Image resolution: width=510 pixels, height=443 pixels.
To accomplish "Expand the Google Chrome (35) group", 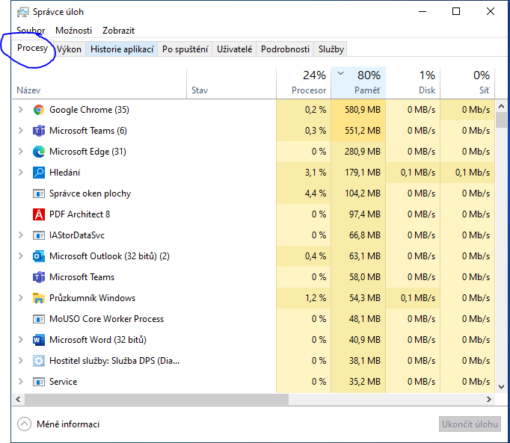I will coord(21,110).
